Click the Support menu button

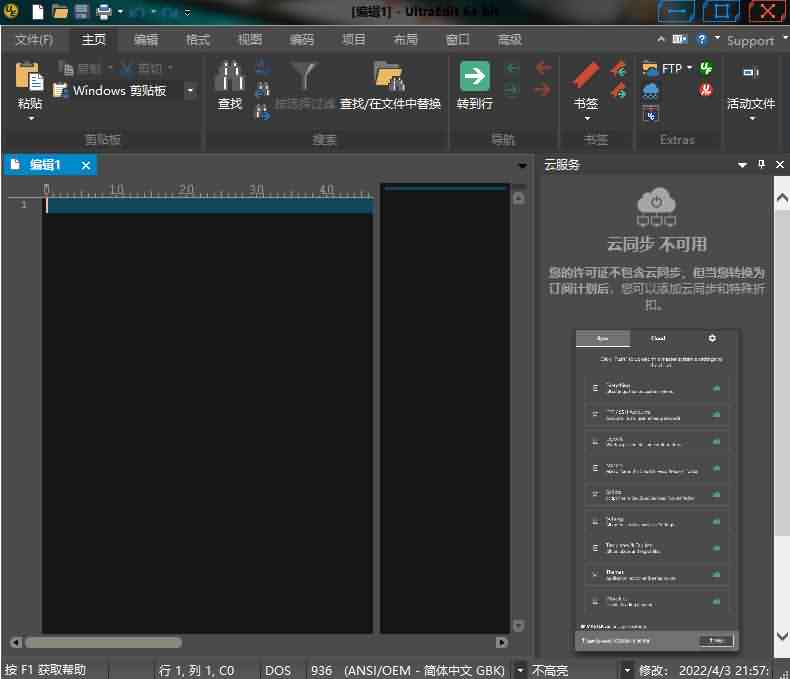(750, 40)
